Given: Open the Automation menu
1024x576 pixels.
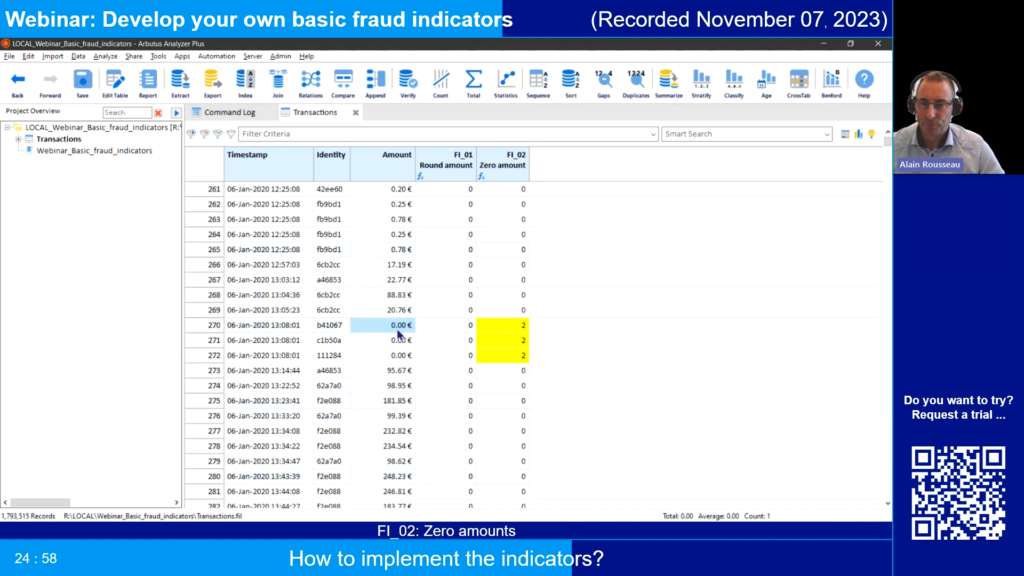Looking at the screenshot, I should coord(216,56).
